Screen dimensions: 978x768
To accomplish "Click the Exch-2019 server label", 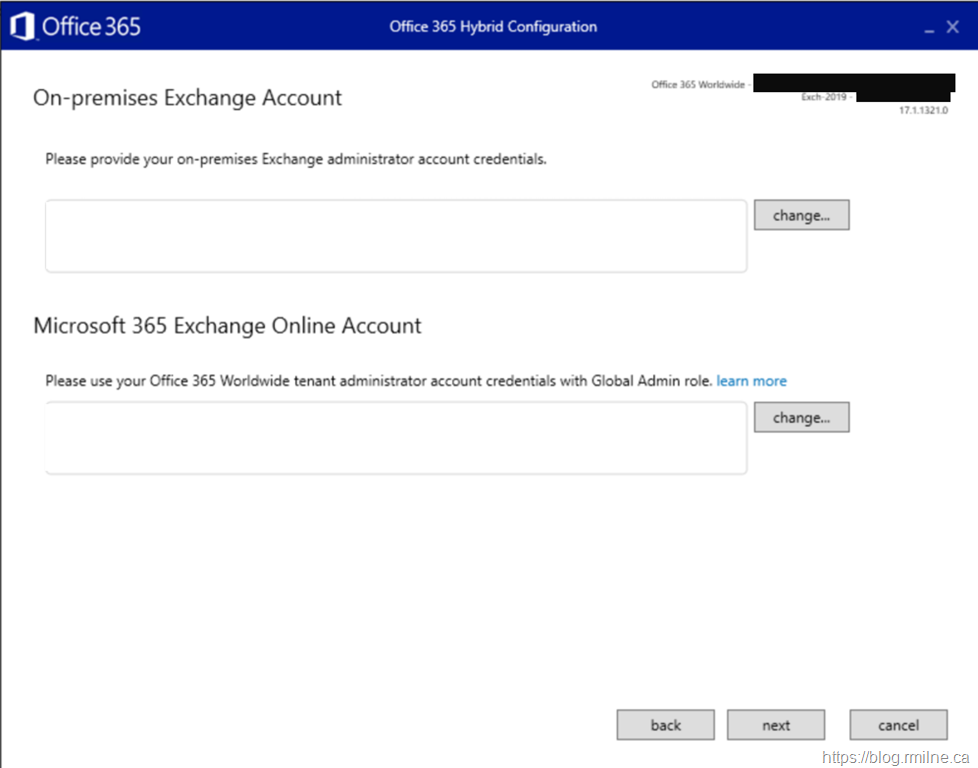I will (x=825, y=98).
